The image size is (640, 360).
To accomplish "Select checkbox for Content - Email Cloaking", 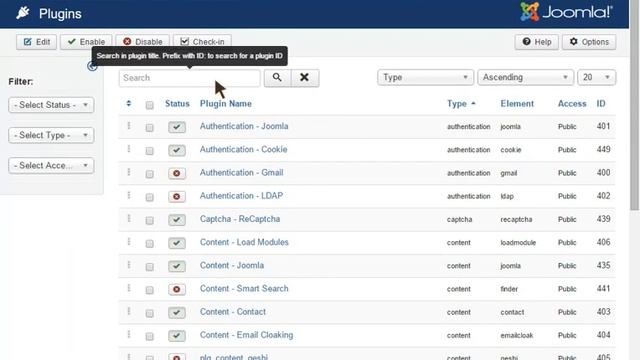I will click(x=149, y=337).
